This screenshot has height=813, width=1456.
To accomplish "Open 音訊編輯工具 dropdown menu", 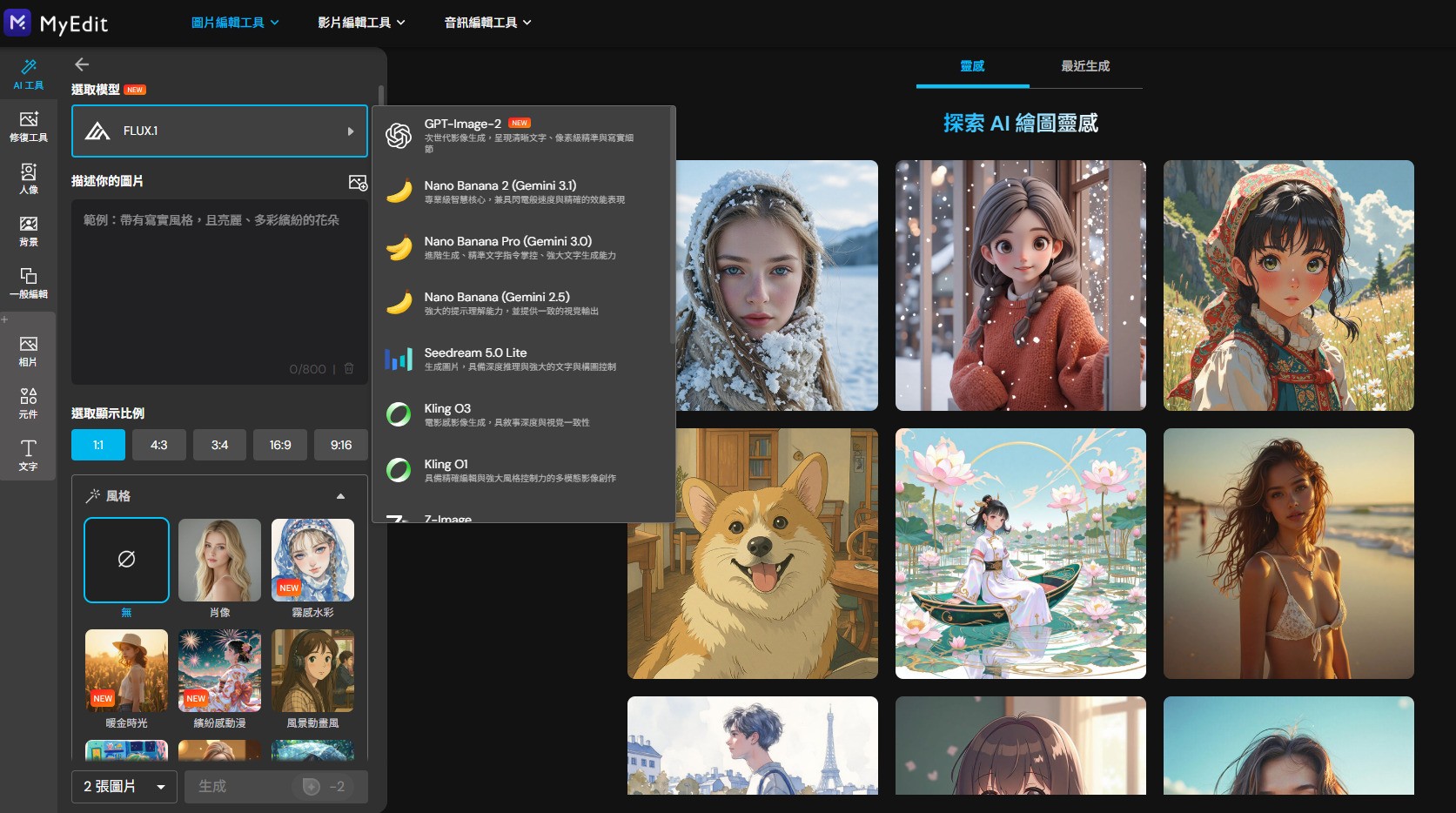I will coord(487,23).
